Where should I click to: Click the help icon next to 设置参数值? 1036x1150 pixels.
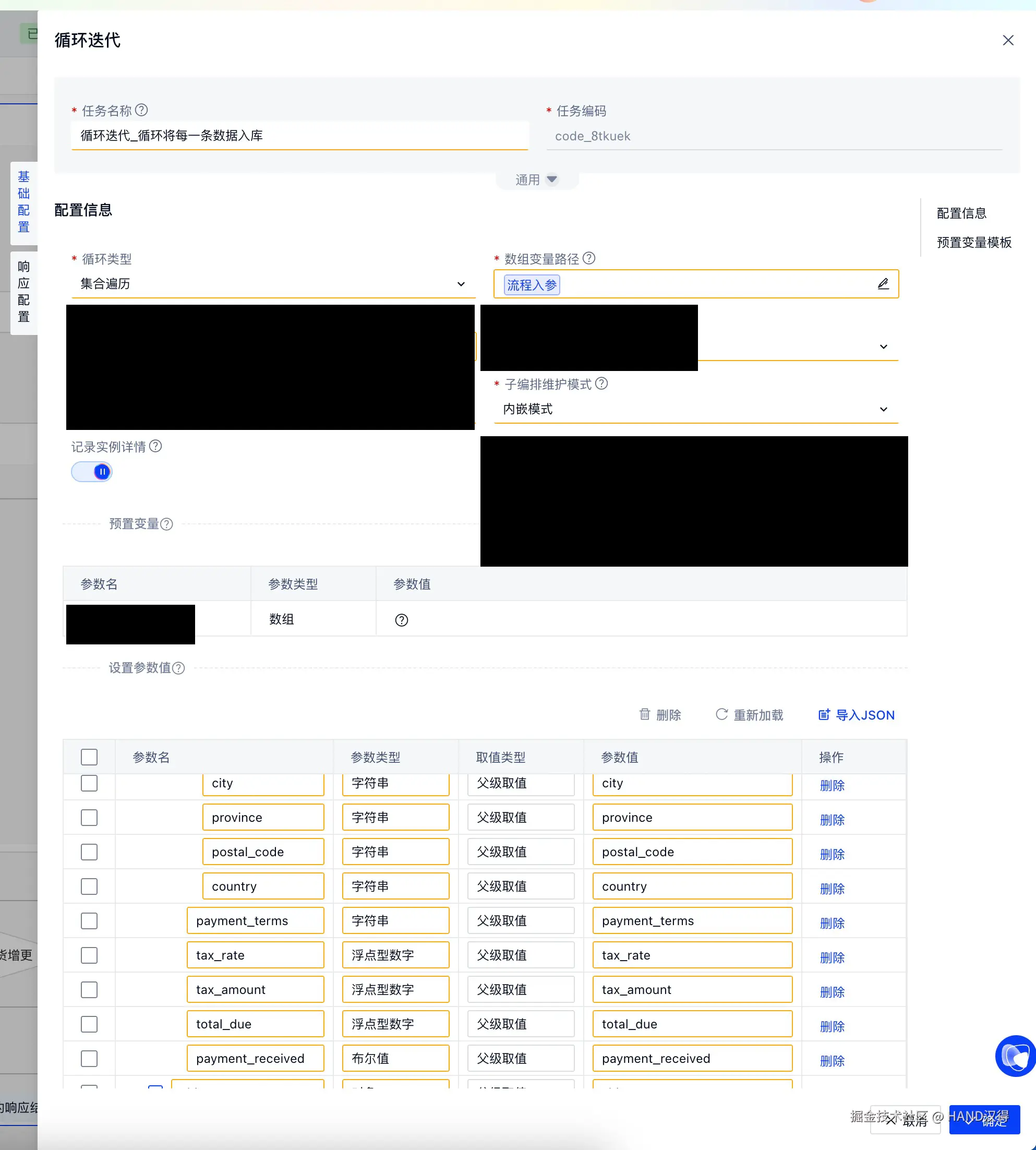click(x=178, y=668)
